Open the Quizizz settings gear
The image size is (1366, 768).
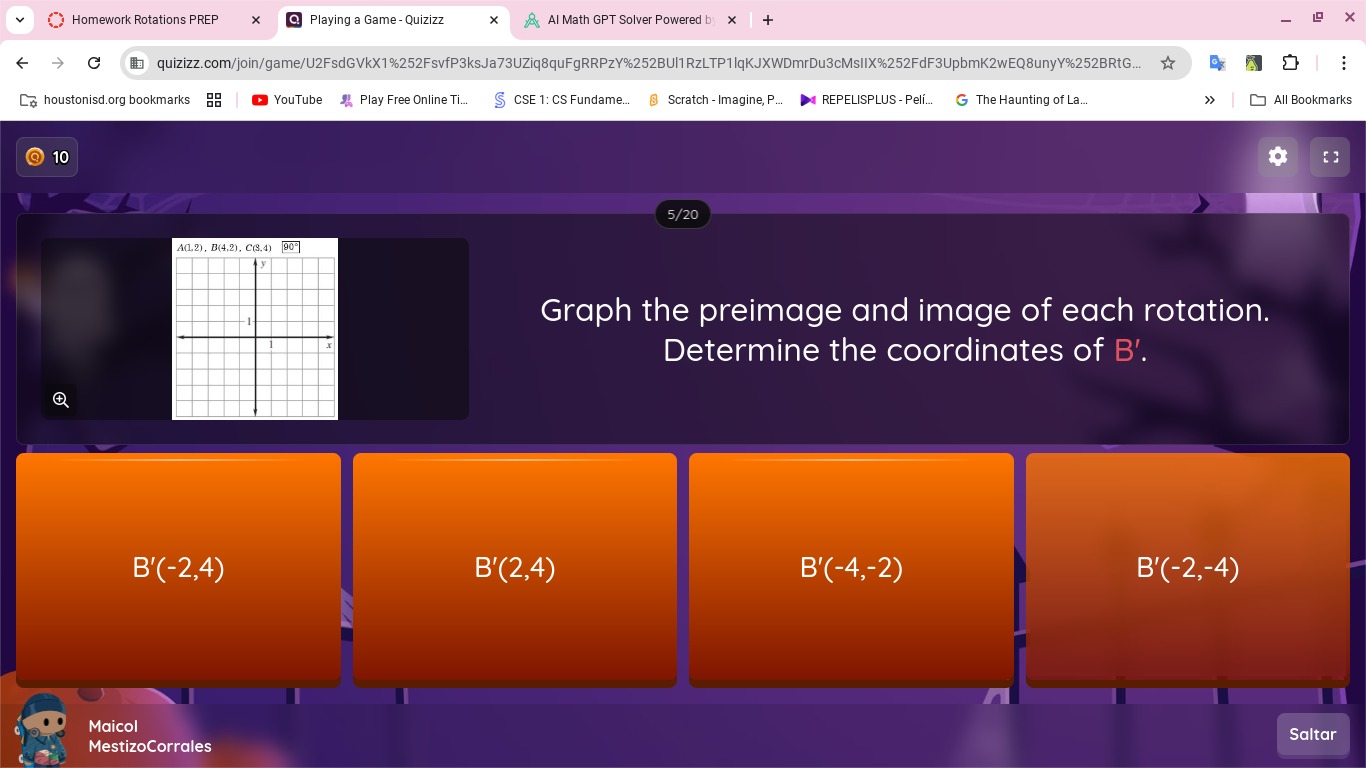pyautogui.click(x=1277, y=157)
